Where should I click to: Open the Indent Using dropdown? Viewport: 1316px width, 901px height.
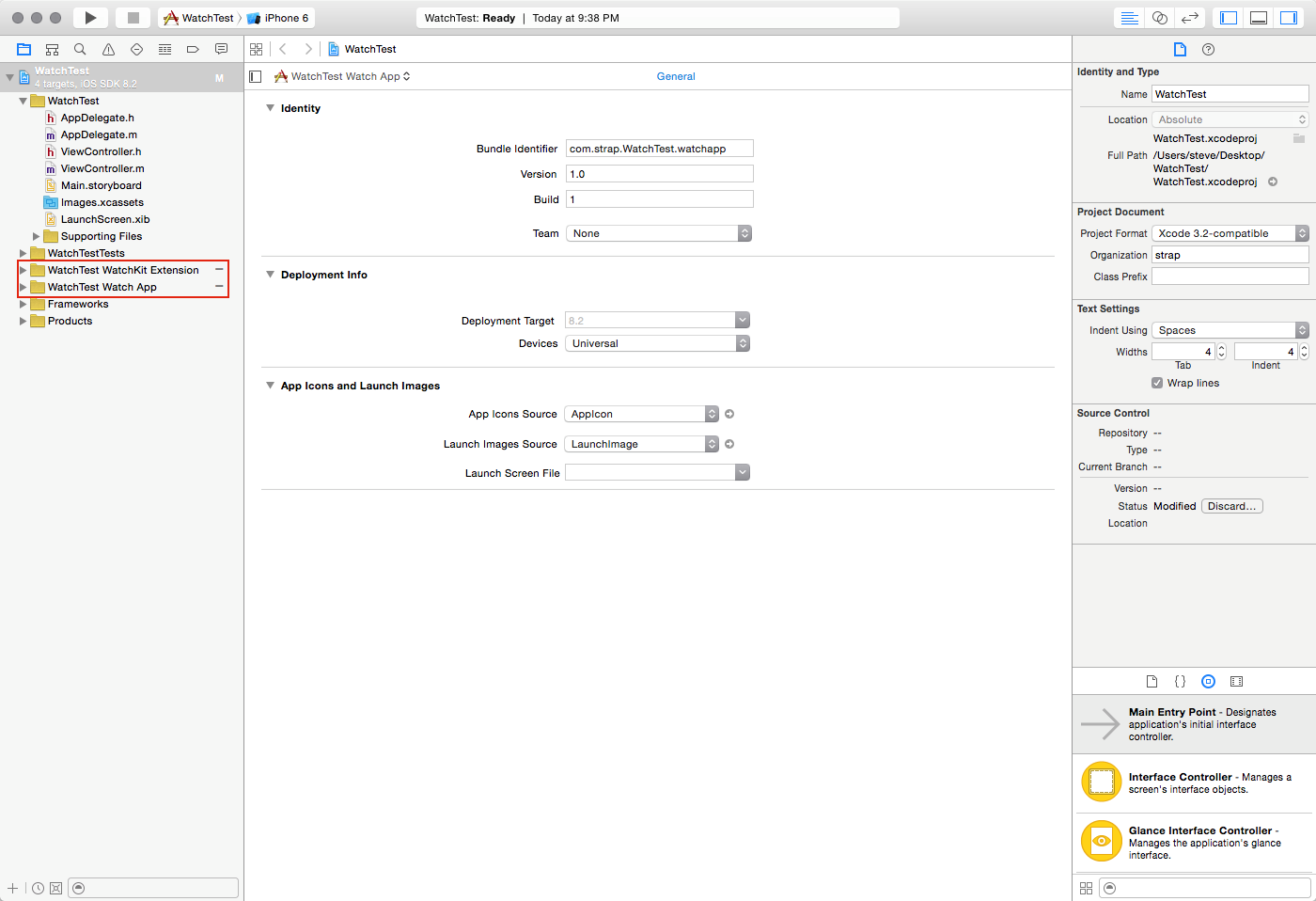(x=1230, y=330)
